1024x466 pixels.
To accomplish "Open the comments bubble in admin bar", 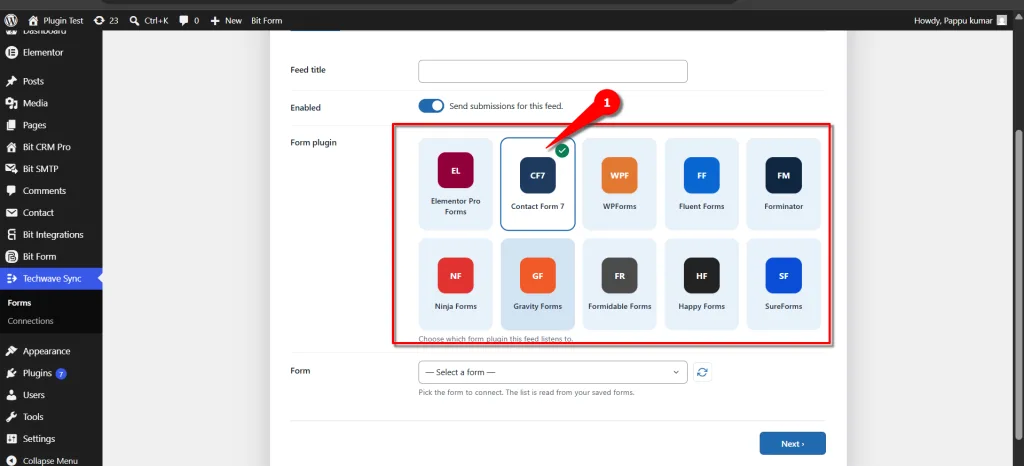I will (x=189, y=20).
